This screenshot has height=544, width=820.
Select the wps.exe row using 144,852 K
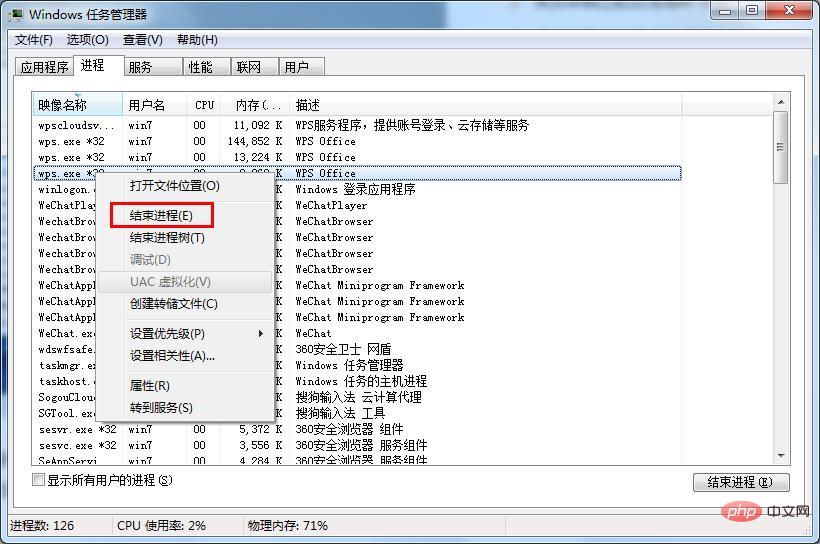coord(357,141)
